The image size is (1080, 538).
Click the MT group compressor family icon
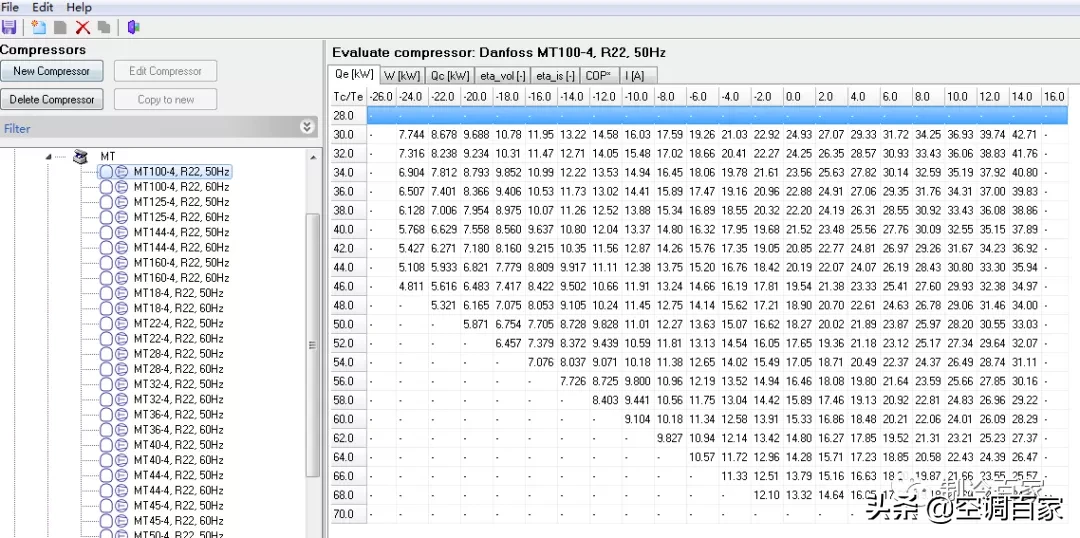pyautogui.click(x=81, y=157)
